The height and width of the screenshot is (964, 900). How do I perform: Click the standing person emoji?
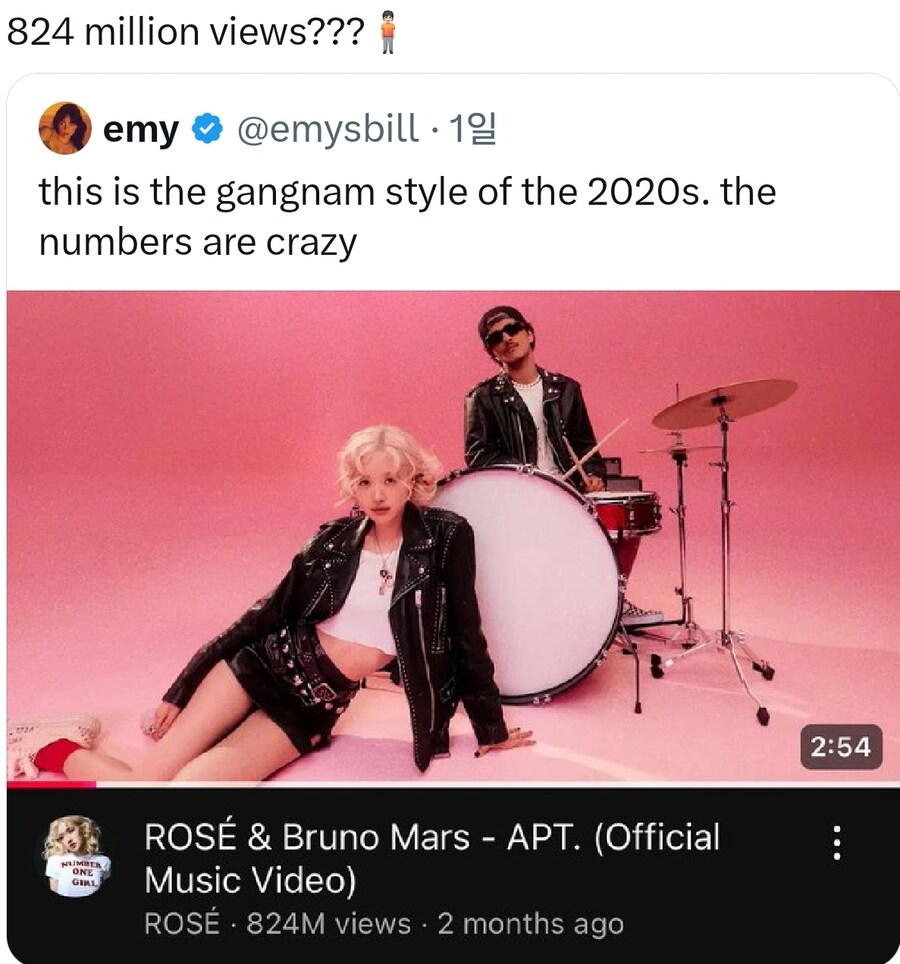(x=390, y=35)
